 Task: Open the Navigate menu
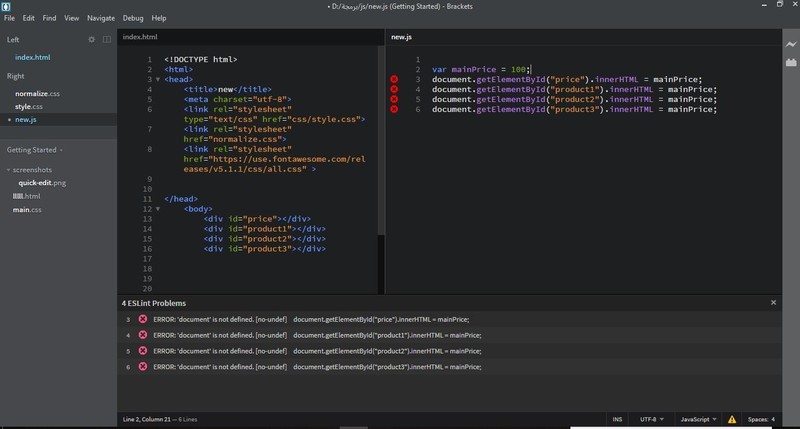(x=101, y=18)
